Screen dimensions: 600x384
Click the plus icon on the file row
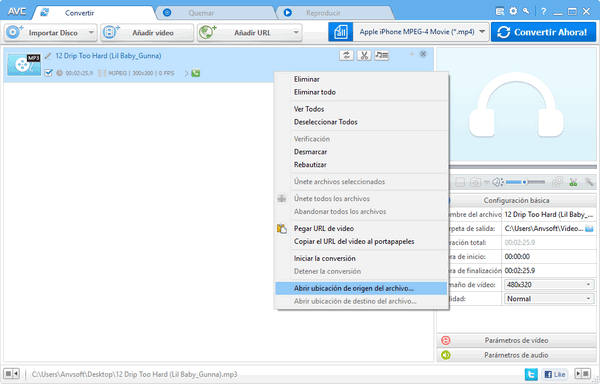tap(412, 54)
